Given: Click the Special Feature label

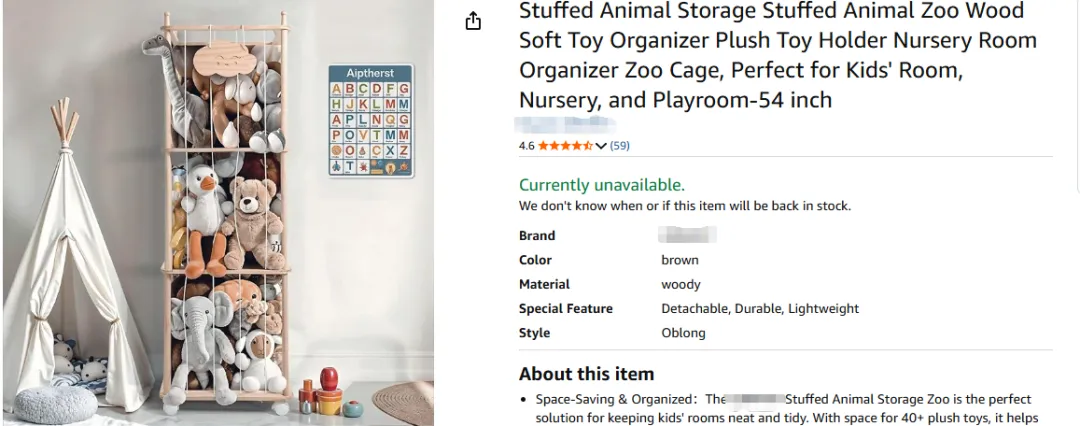Looking at the screenshot, I should (566, 309).
